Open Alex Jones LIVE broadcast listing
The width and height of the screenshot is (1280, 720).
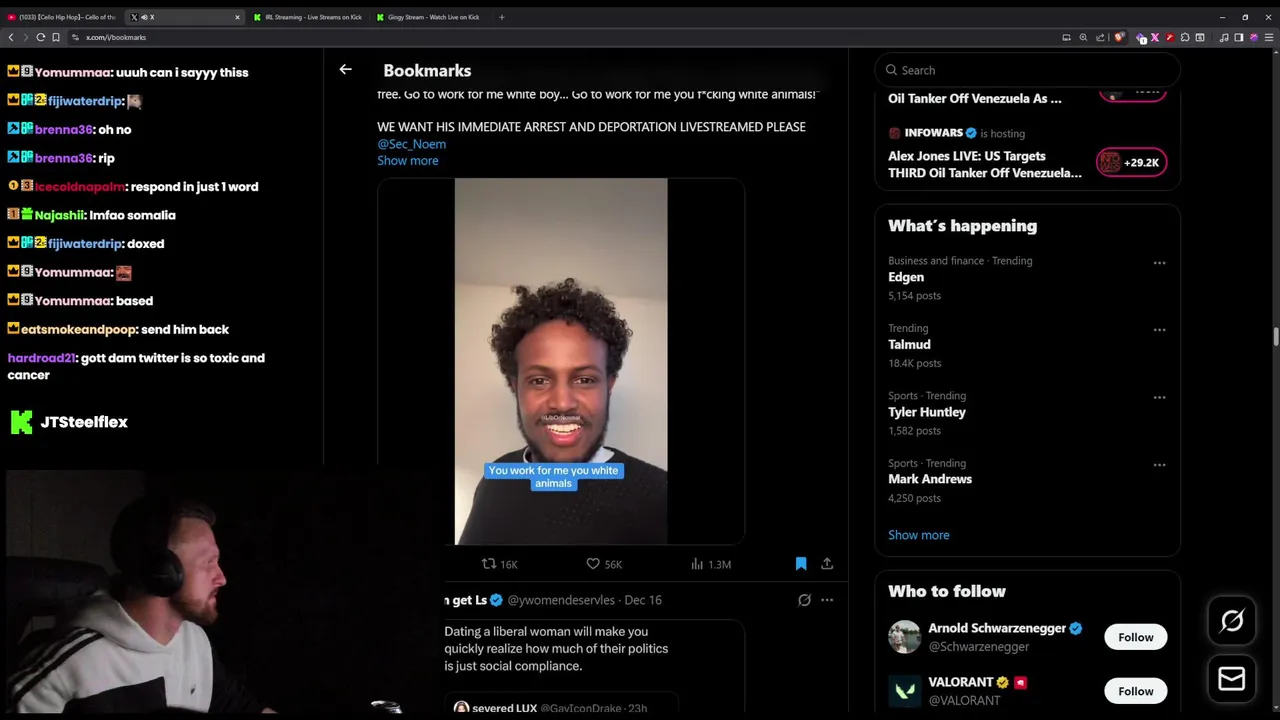[985, 164]
